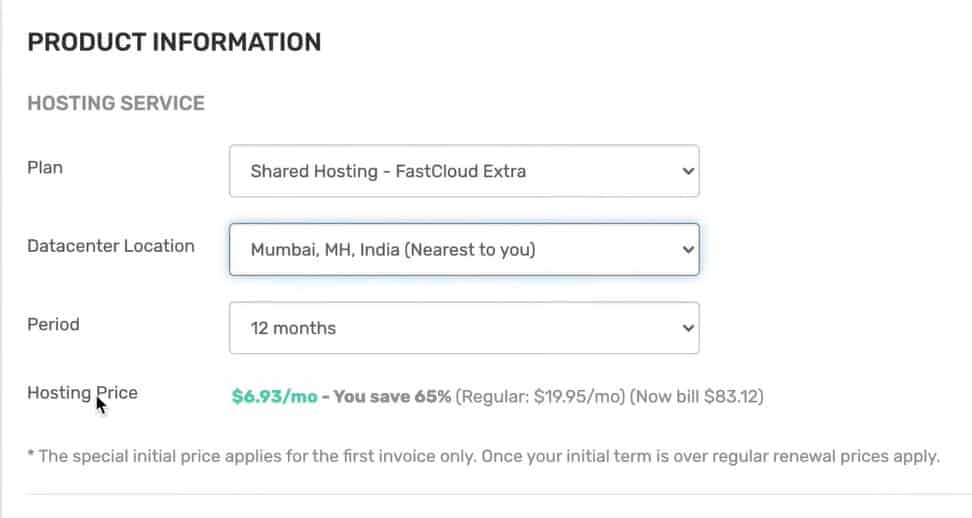Open the Period dropdown chevron
This screenshot has height=518, width=972.
(687, 328)
